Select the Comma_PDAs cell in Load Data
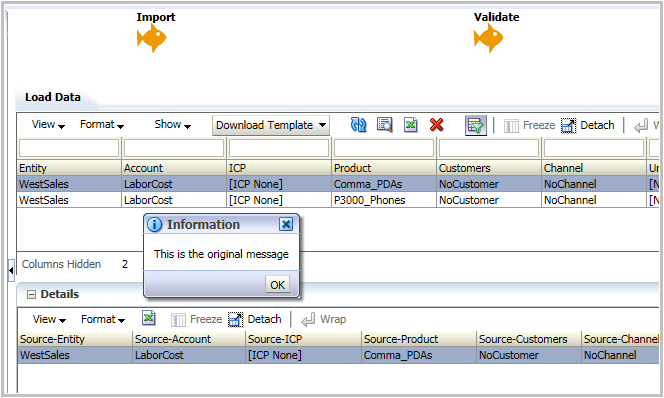The width and height of the screenshot is (664, 398). click(384, 184)
